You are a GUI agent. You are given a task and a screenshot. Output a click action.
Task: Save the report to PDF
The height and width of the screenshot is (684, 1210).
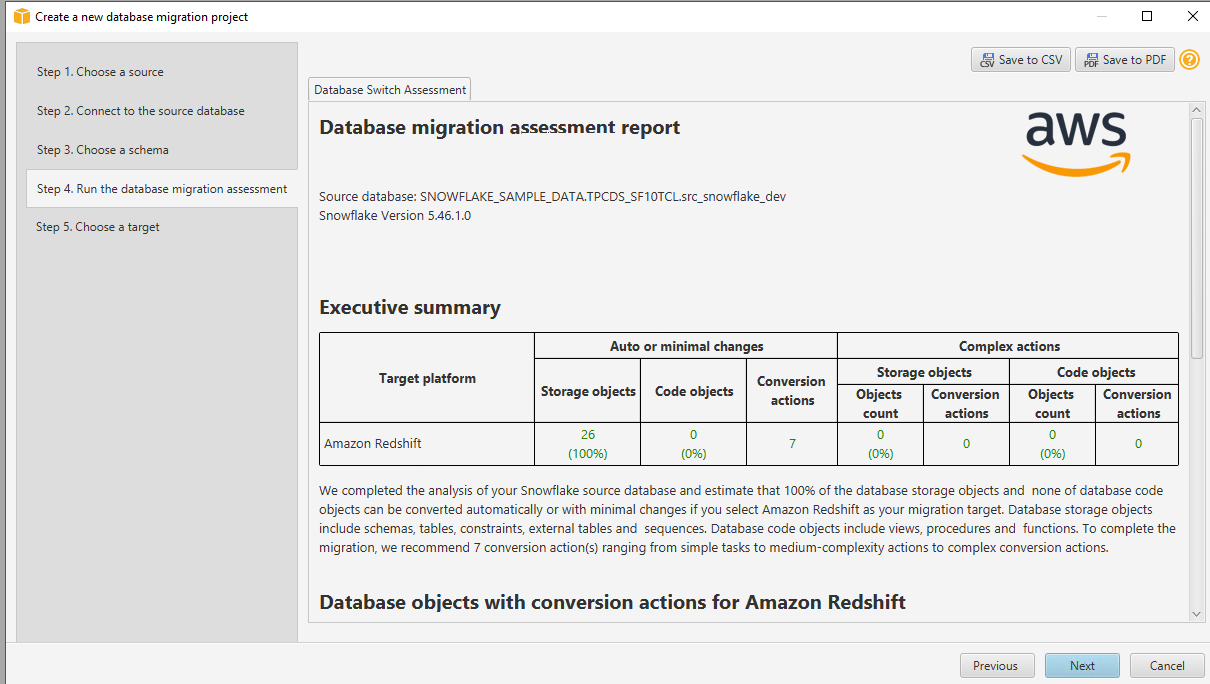1125,60
